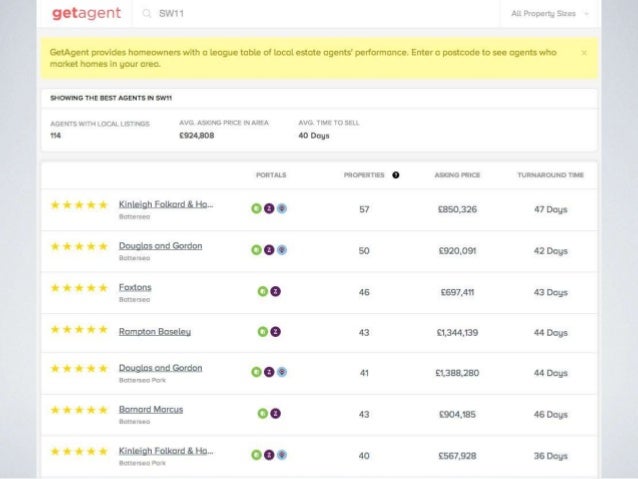Dismiss the yellow info banner
The height and width of the screenshot is (479, 638).
(x=584, y=52)
